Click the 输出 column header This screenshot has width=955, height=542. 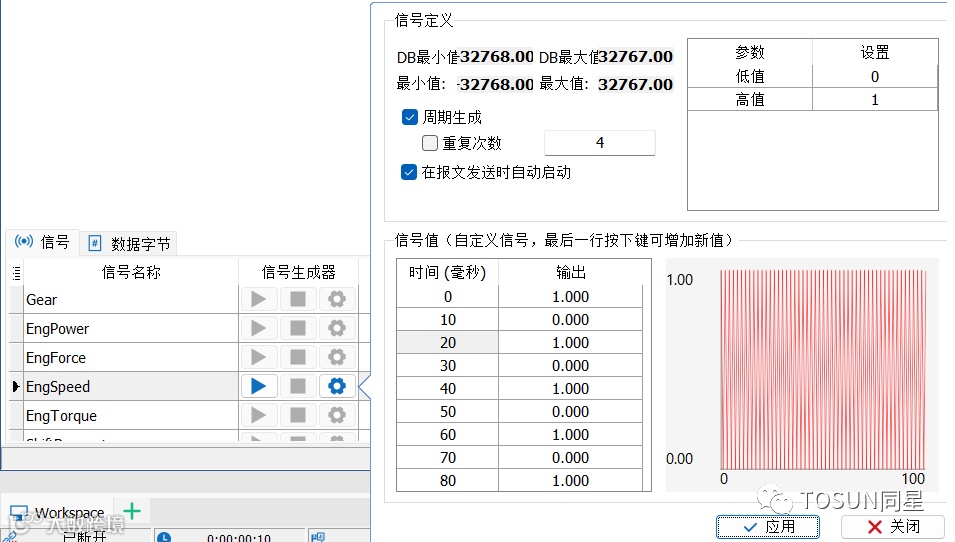pyautogui.click(x=571, y=272)
